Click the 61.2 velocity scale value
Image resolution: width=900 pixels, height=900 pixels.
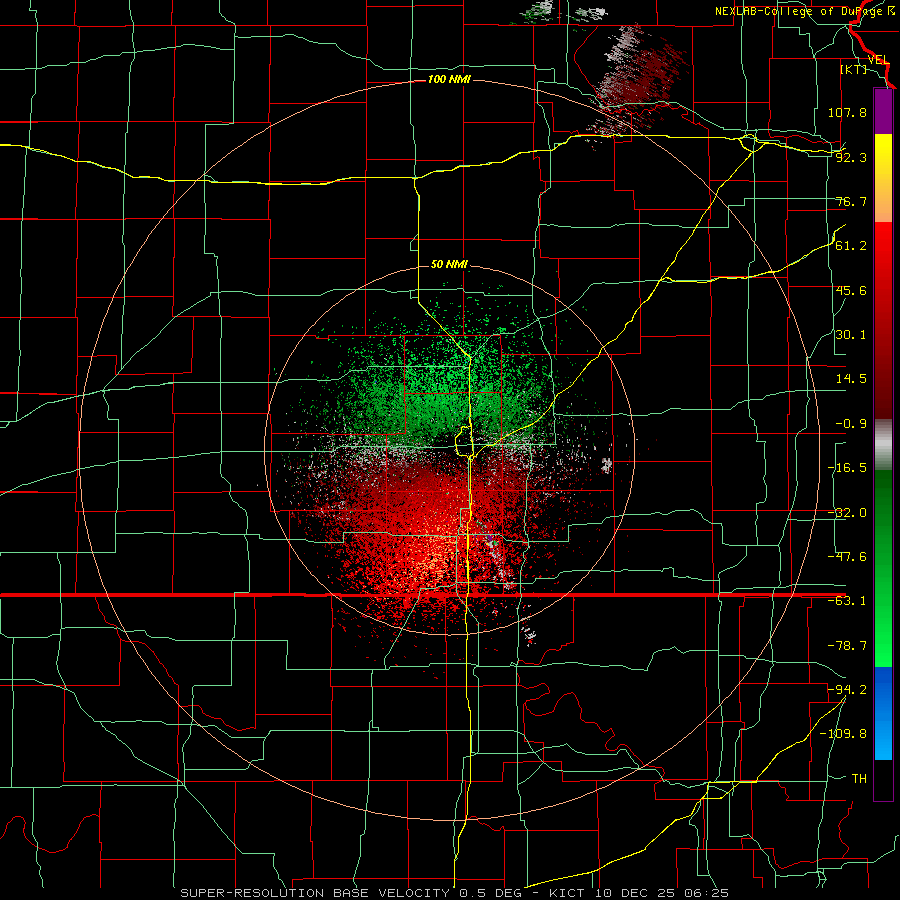(x=851, y=246)
